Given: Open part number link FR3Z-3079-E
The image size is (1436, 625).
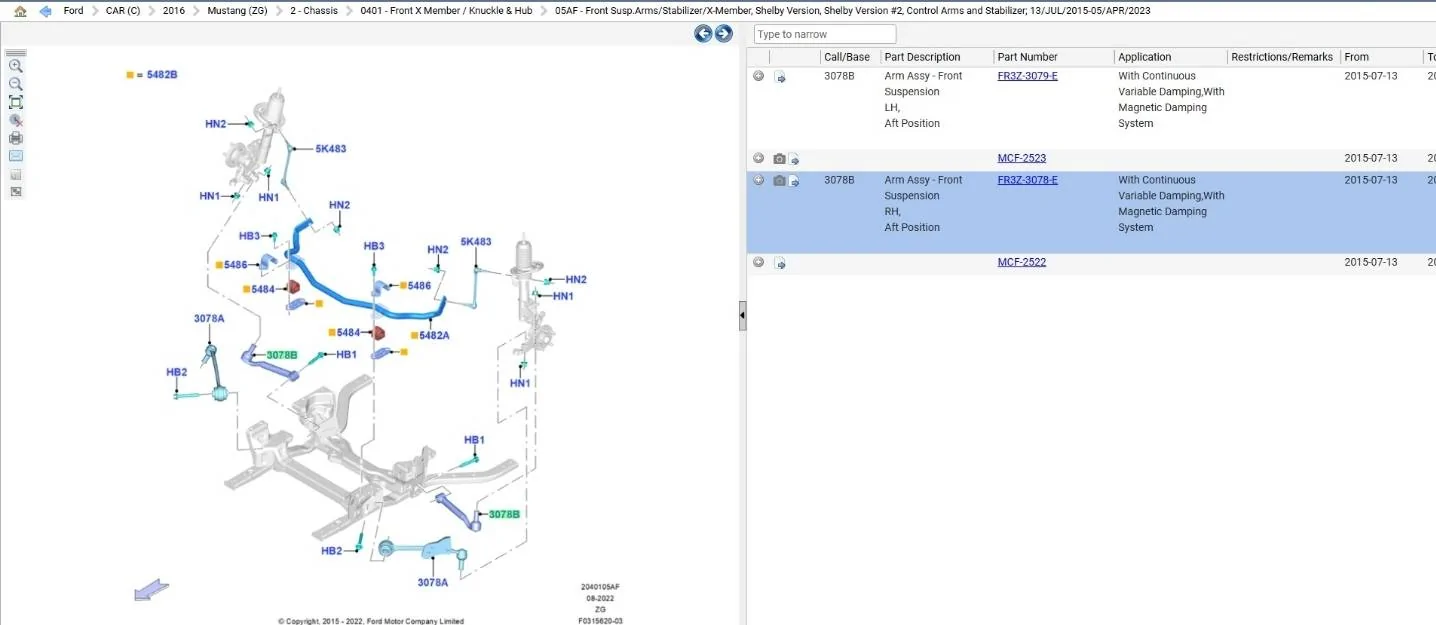Looking at the screenshot, I should [1027, 76].
